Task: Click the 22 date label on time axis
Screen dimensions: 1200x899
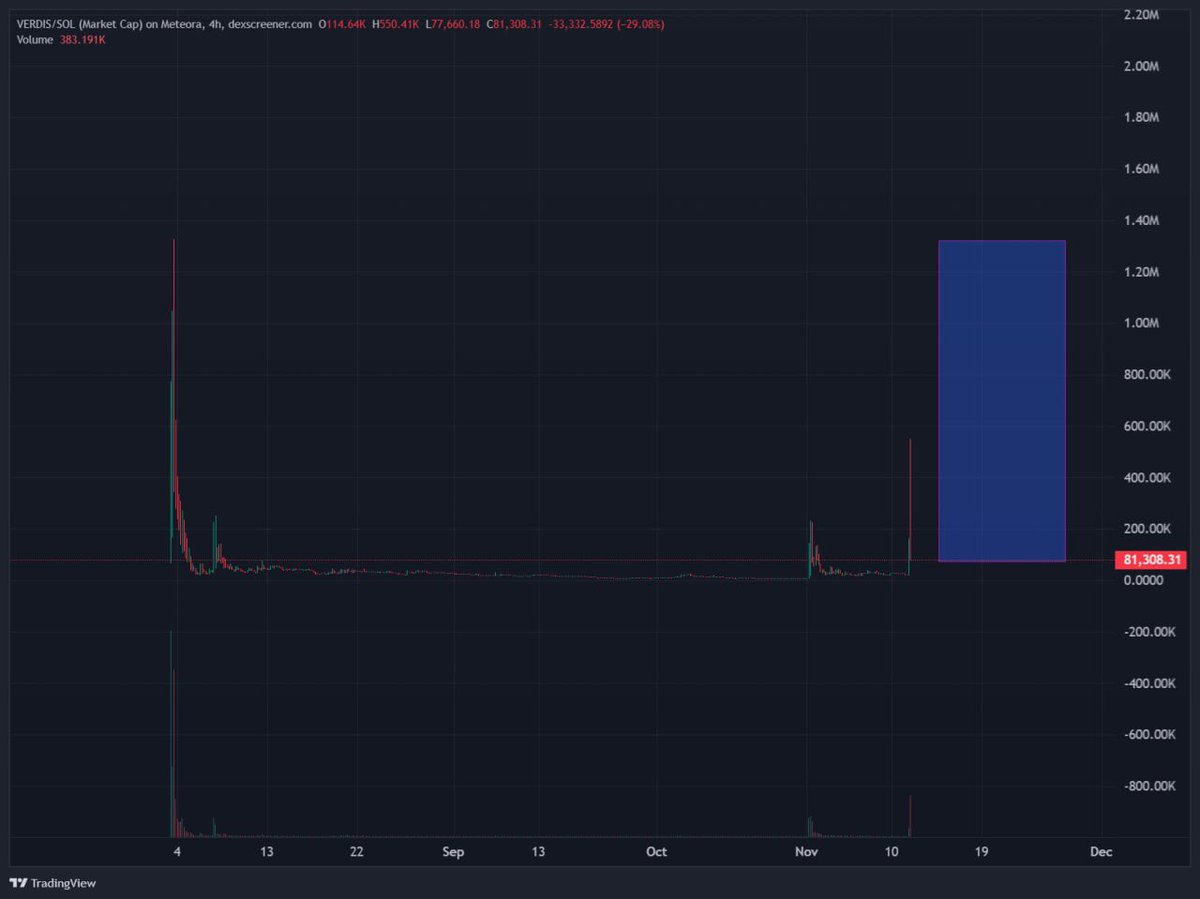Action: click(x=356, y=853)
